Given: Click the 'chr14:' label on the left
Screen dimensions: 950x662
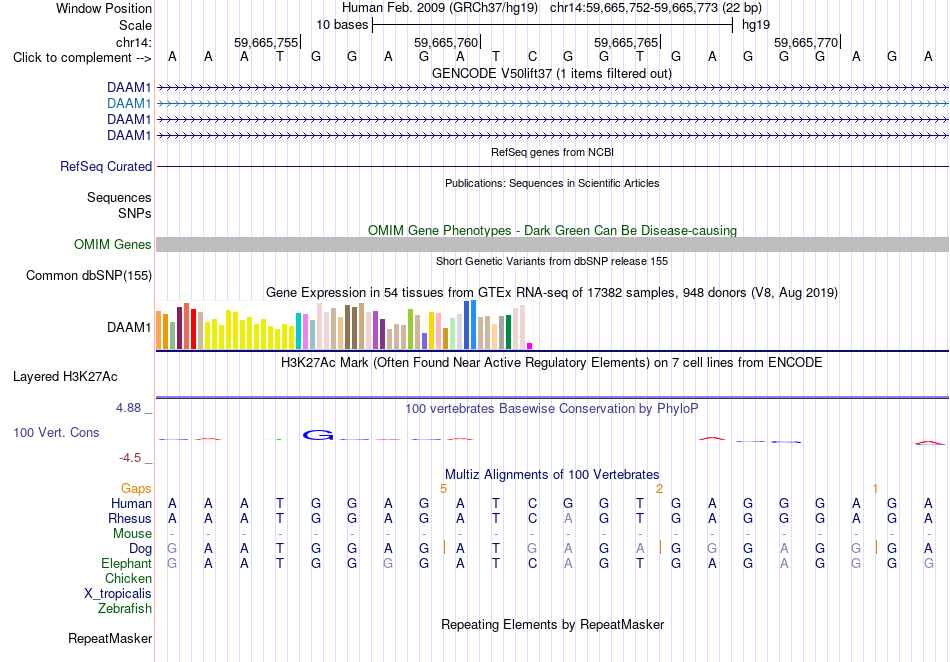Looking at the screenshot, I should [133, 42].
